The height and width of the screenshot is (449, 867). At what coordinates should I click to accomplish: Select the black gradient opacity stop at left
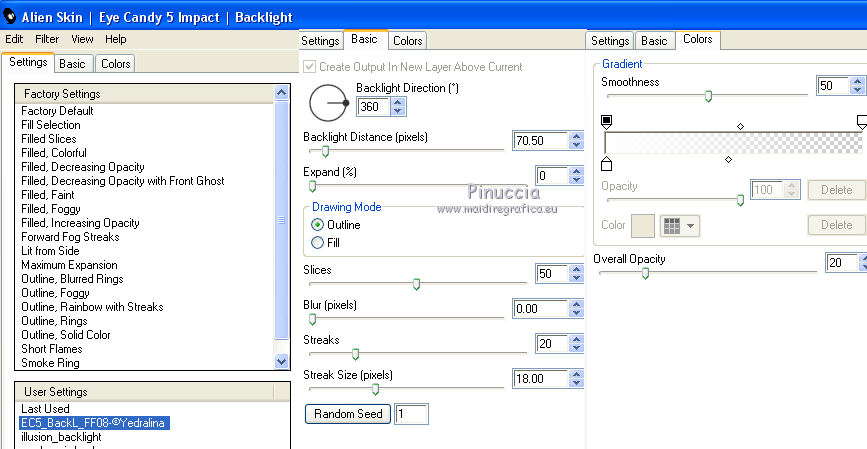coord(607,122)
